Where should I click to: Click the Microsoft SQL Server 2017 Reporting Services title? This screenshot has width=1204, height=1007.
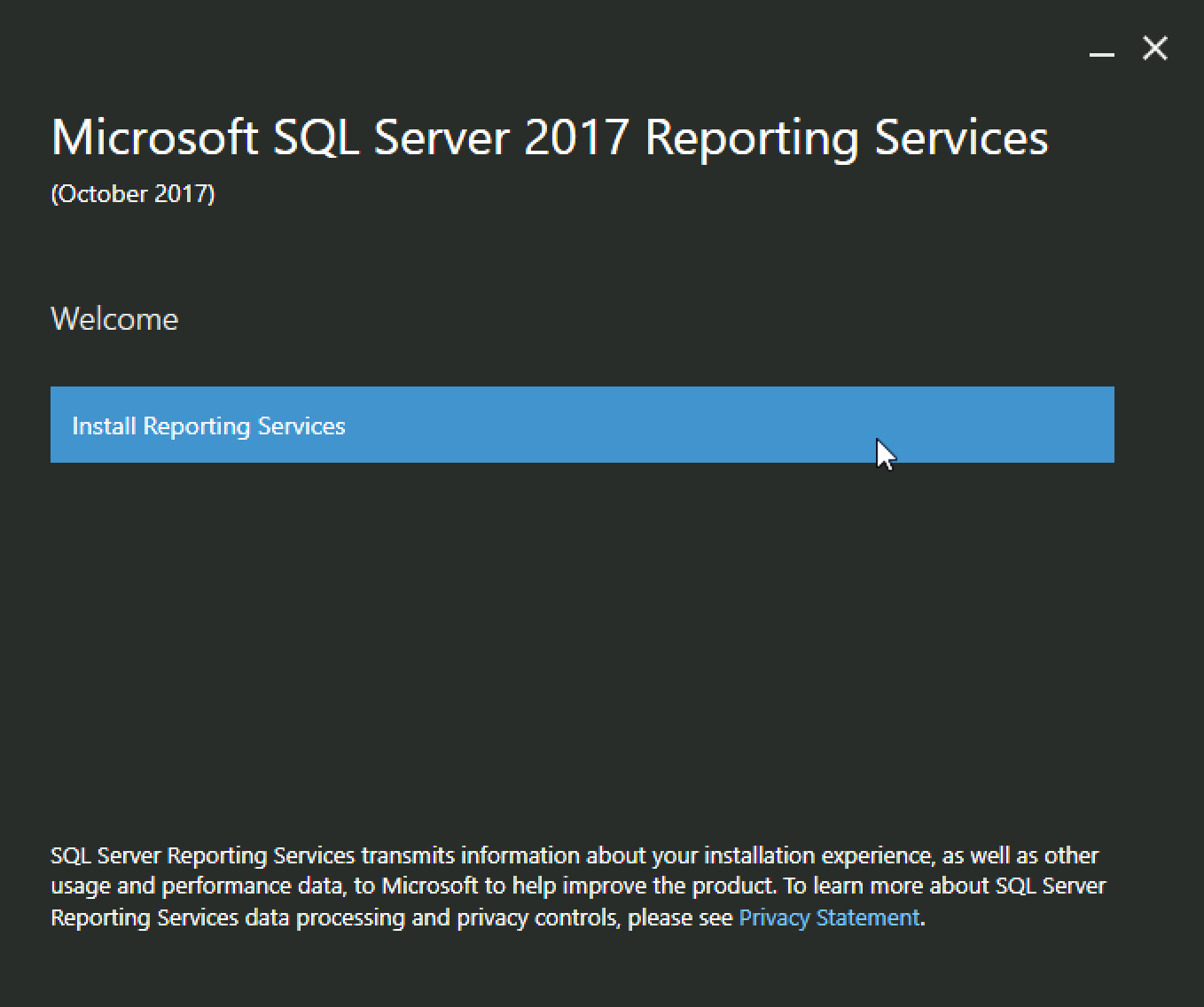pyautogui.click(x=550, y=138)
